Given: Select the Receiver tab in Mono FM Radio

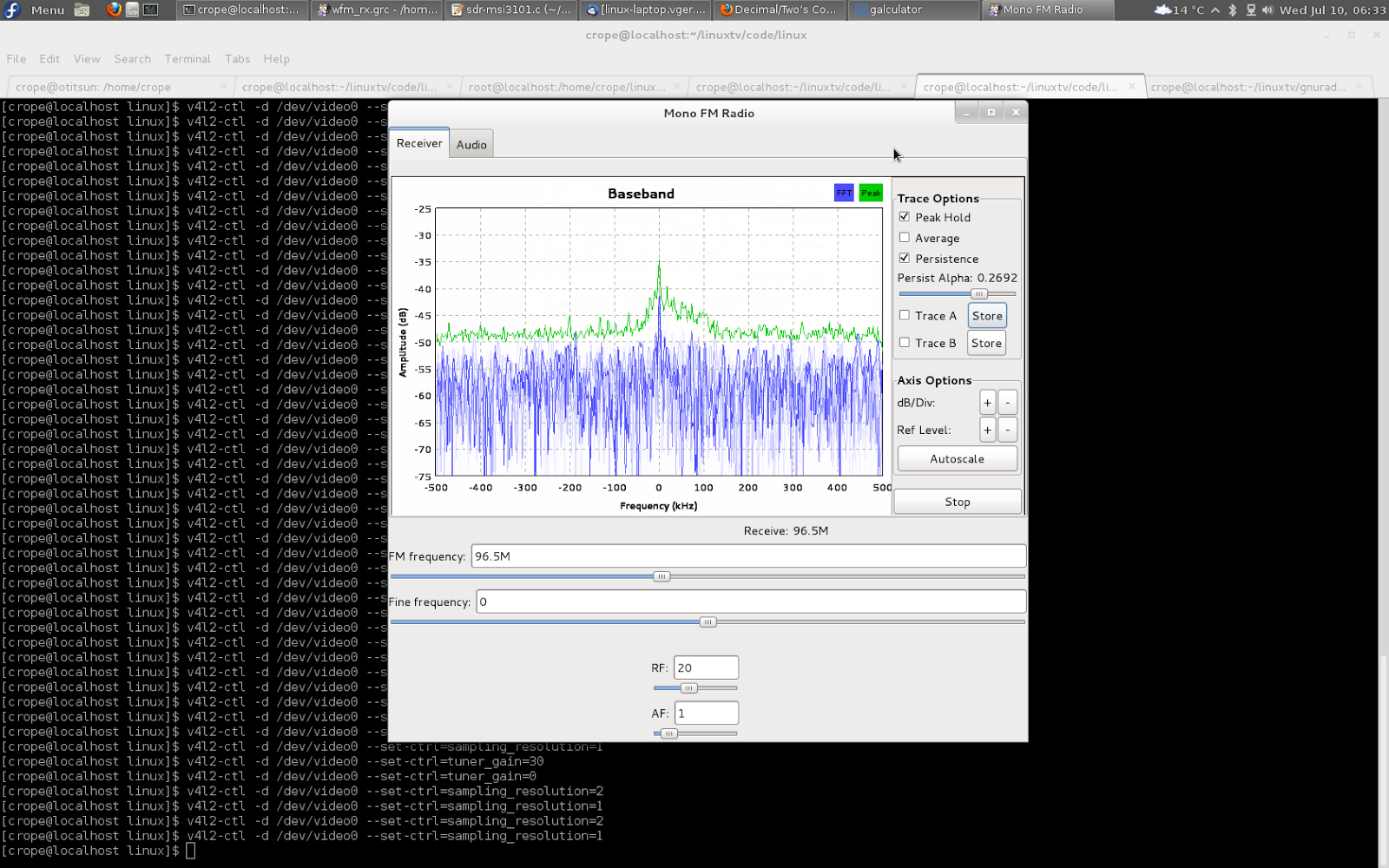Looking at the screenshot, I should click(419, 143).
